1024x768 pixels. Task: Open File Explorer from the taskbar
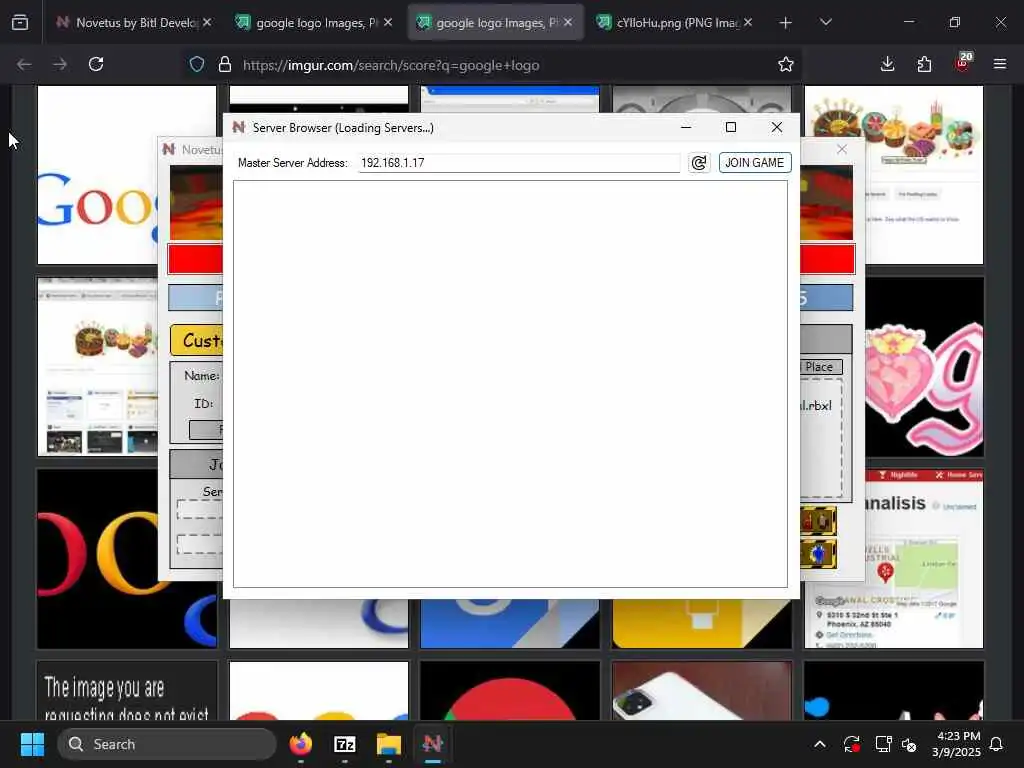coord(389,744)
